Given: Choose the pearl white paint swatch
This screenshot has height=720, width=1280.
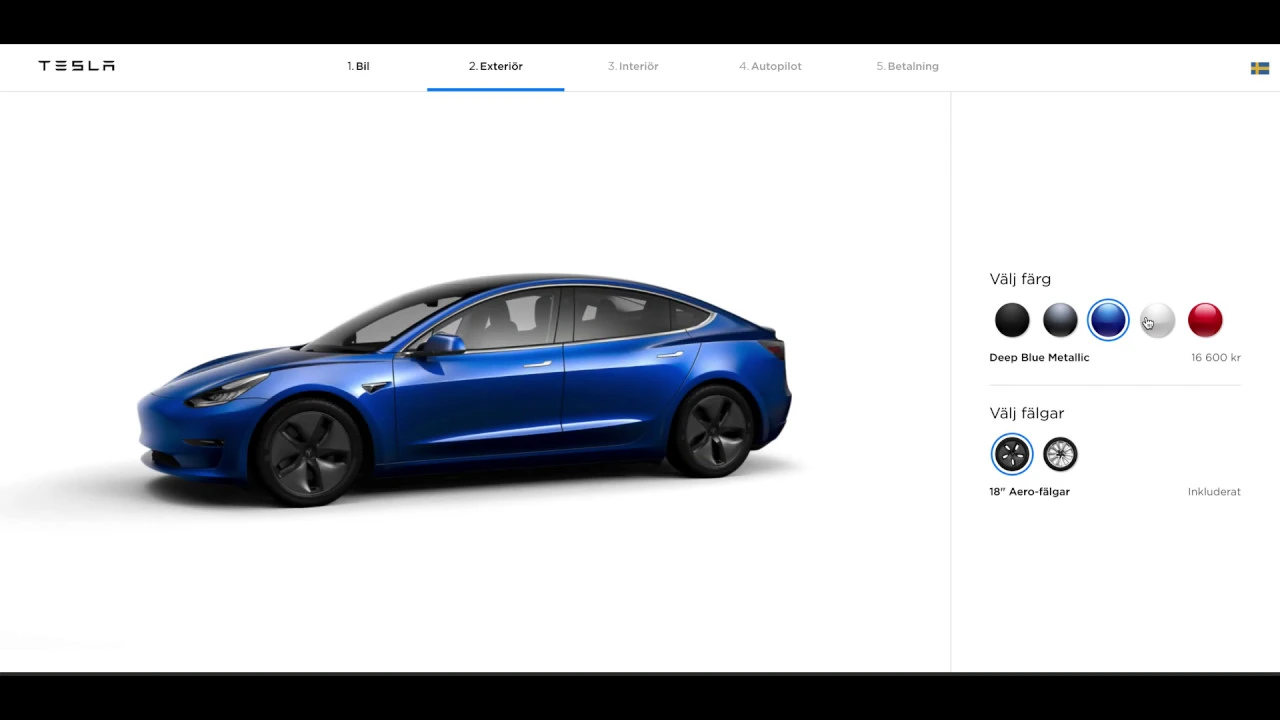Looking at the screenshot, I should [x=1157, y=320].
